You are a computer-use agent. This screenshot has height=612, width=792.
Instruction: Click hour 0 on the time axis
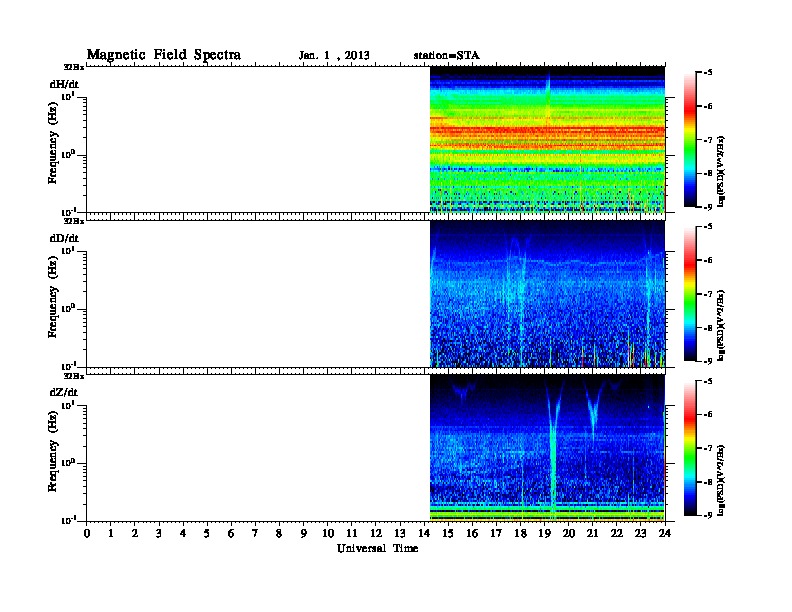87,534
